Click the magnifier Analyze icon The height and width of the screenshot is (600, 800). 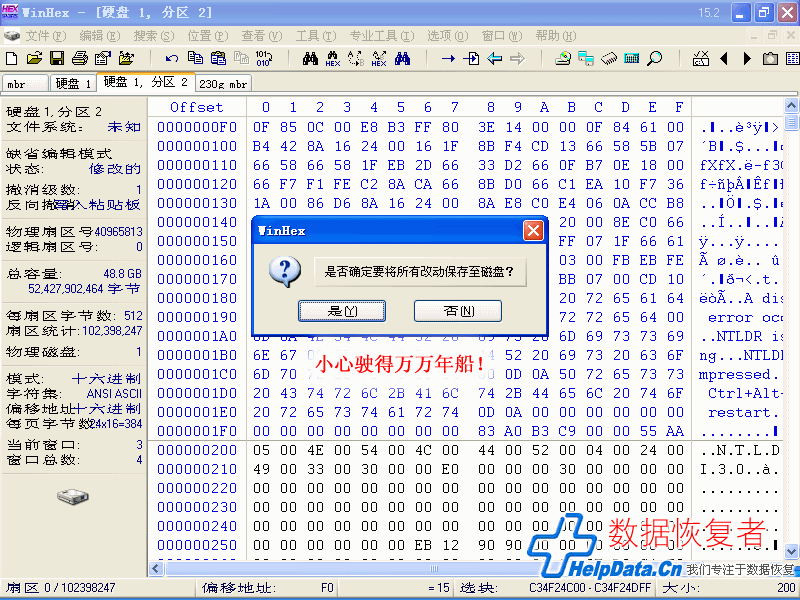tap(655, 59)
